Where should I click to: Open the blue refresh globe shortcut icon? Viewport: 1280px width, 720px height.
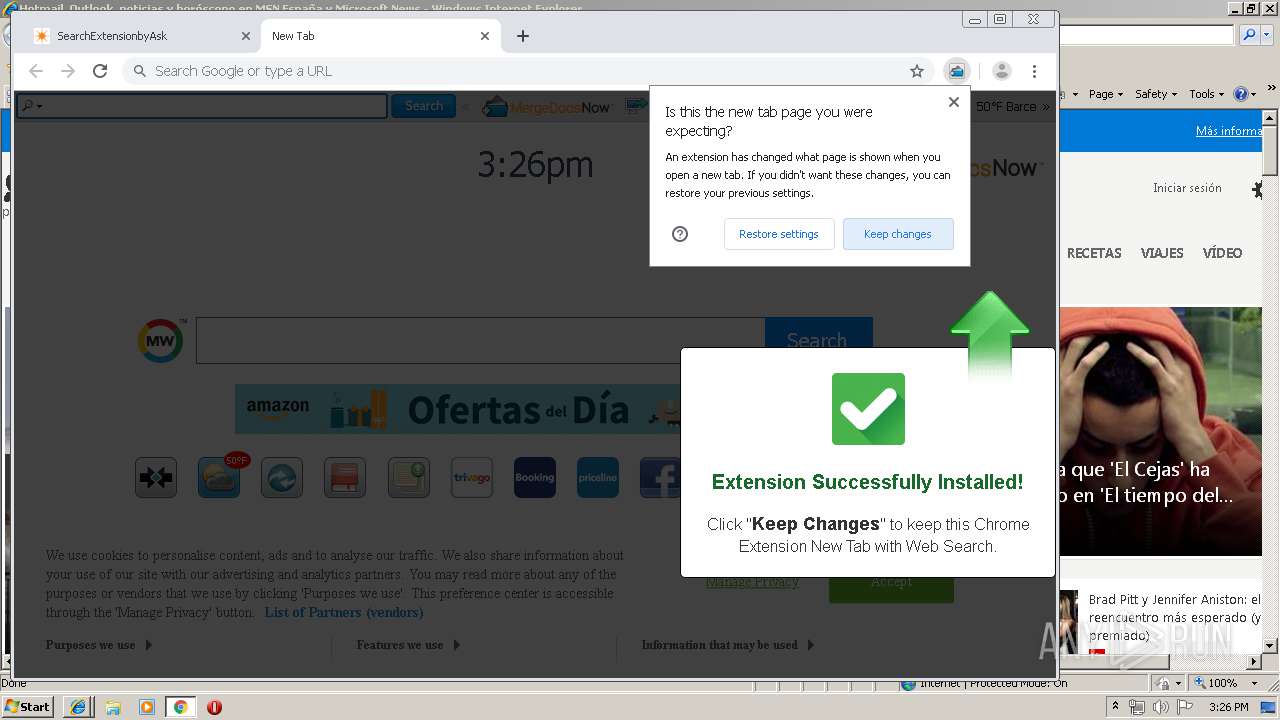282,478
